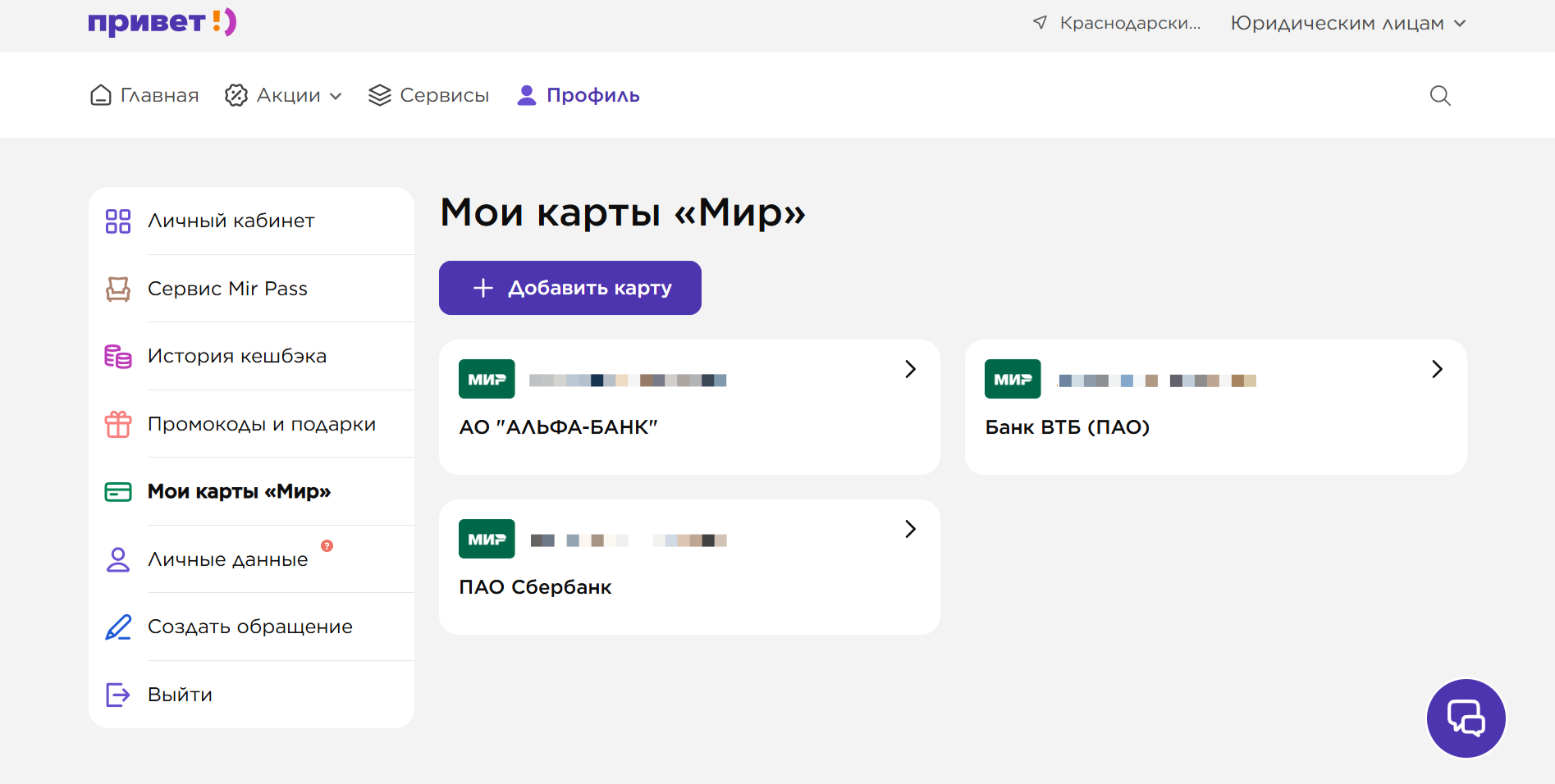Click the person icon beside Профиль
The height and width of the screenshot is (784, 1555).
click(527, 95)
